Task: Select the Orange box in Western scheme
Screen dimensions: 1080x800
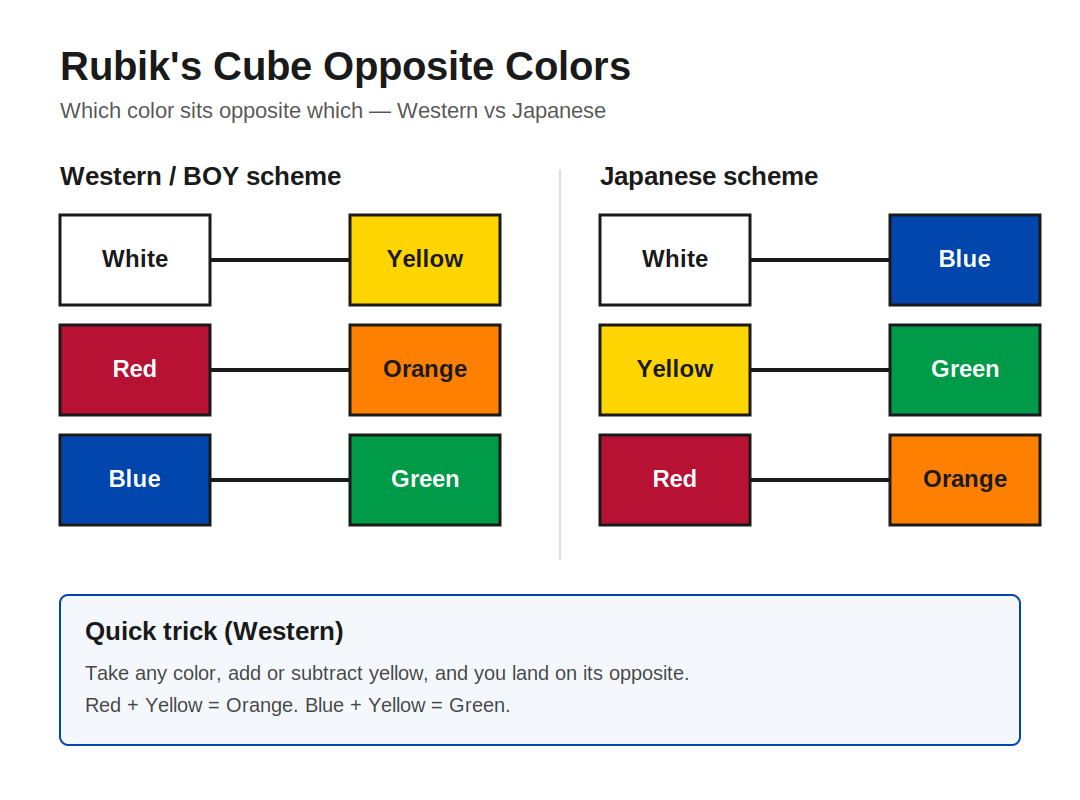Action: (x=425, y=370)
